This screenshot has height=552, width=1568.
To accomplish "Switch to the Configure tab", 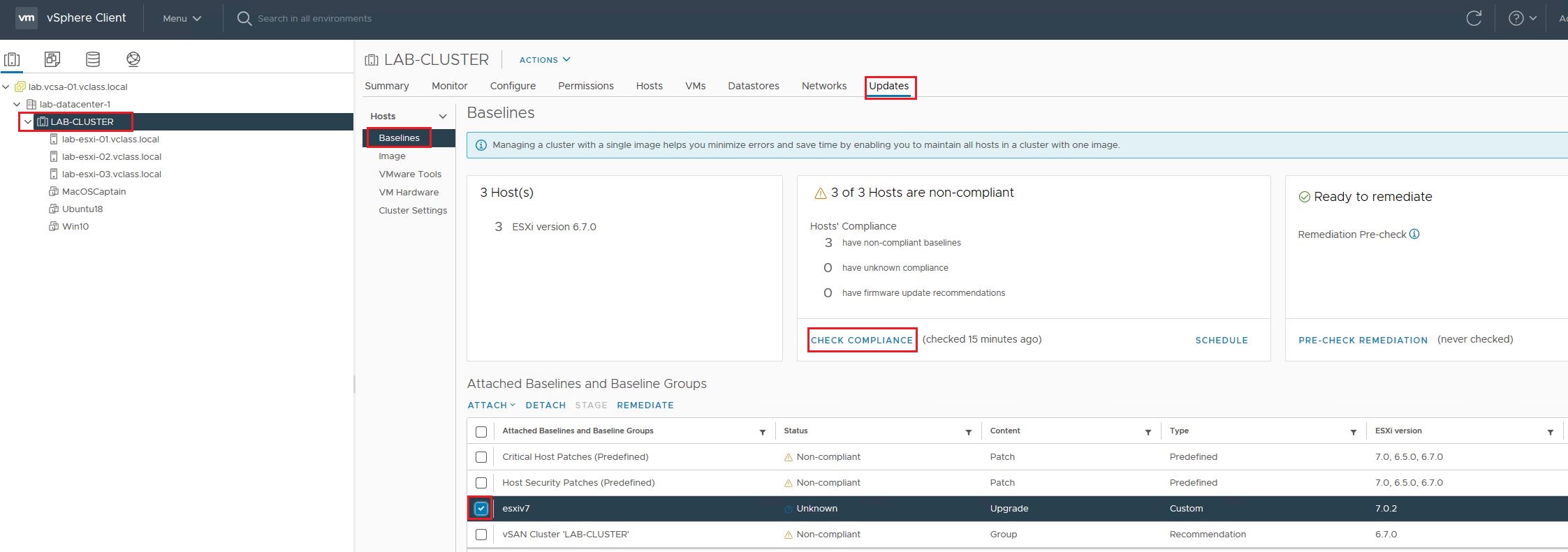I will [513, 86].
